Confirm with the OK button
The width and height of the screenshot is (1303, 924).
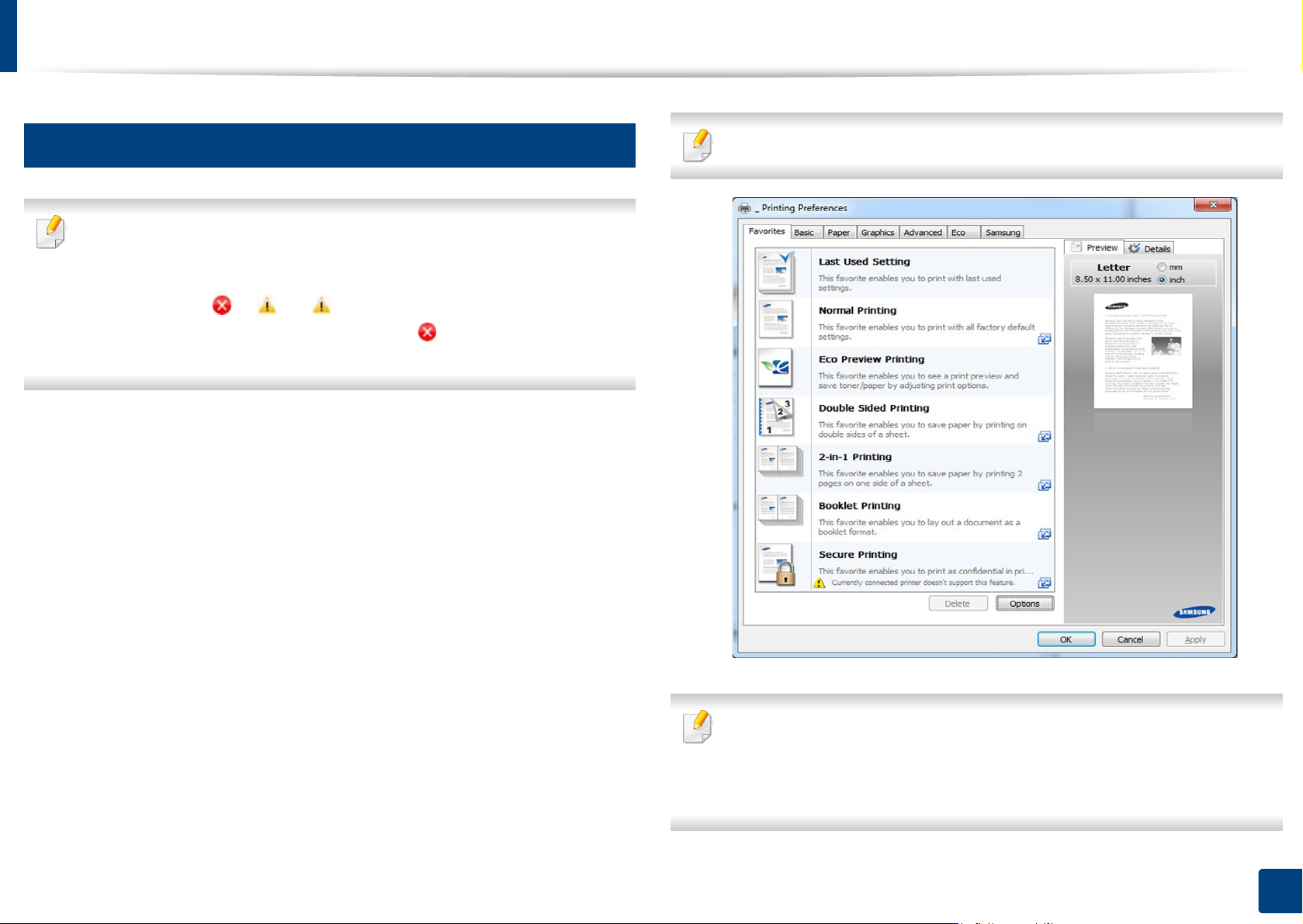pyautogui.click(x=1066, y=639)
